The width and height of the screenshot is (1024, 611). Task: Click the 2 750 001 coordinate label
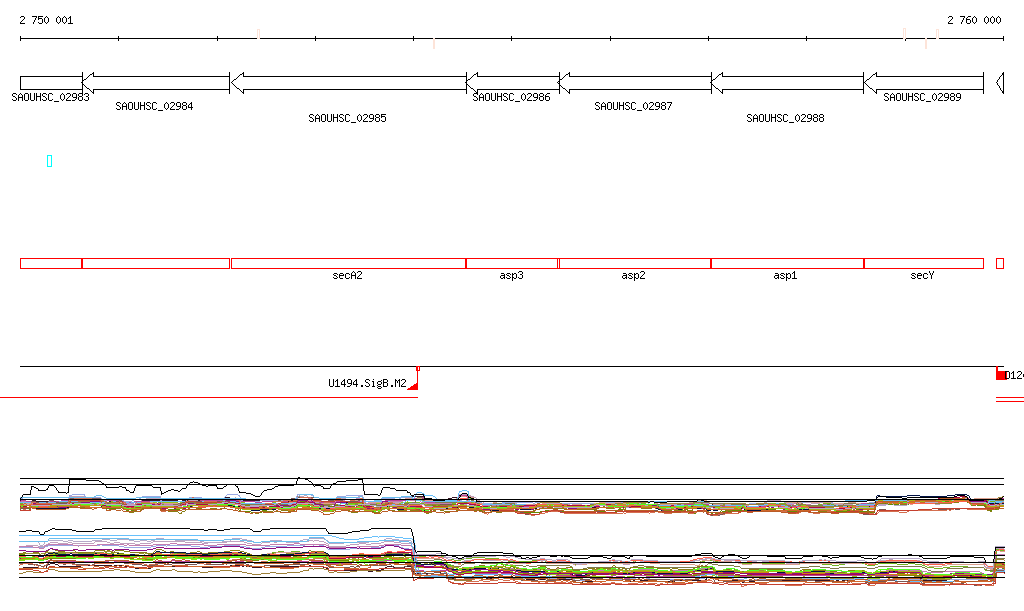tap(46, 20)
